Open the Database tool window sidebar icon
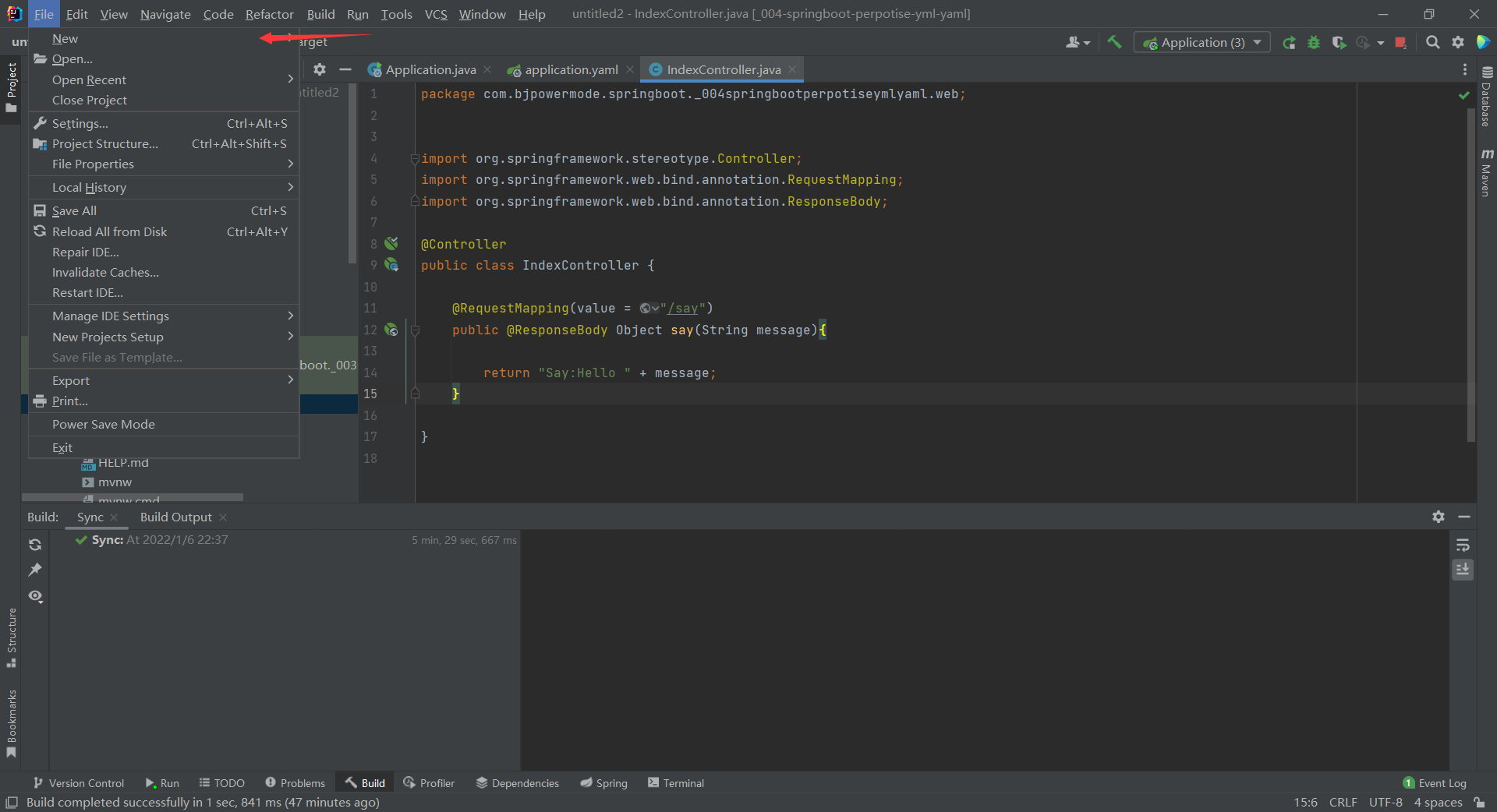Viewport: 1497px width, 812px height. [x=1486, y=97]
